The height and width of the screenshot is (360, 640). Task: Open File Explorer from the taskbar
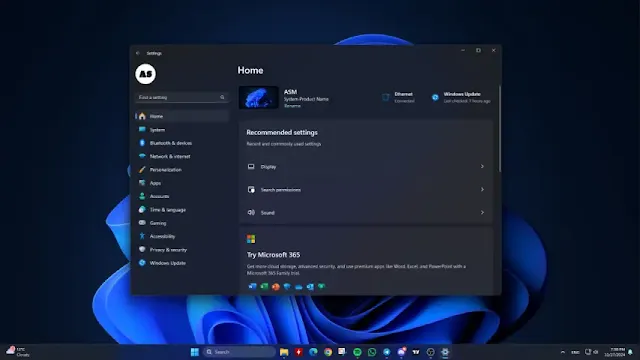tap(284, 352)
